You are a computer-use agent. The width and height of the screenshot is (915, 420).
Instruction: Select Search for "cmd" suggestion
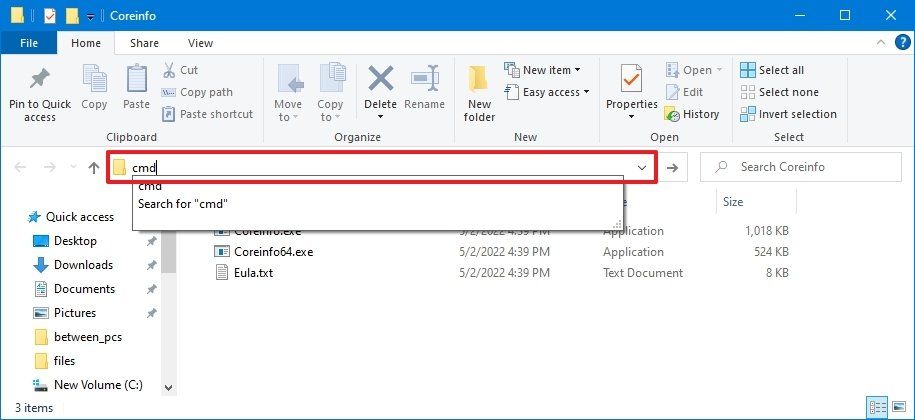pos(378,204)
